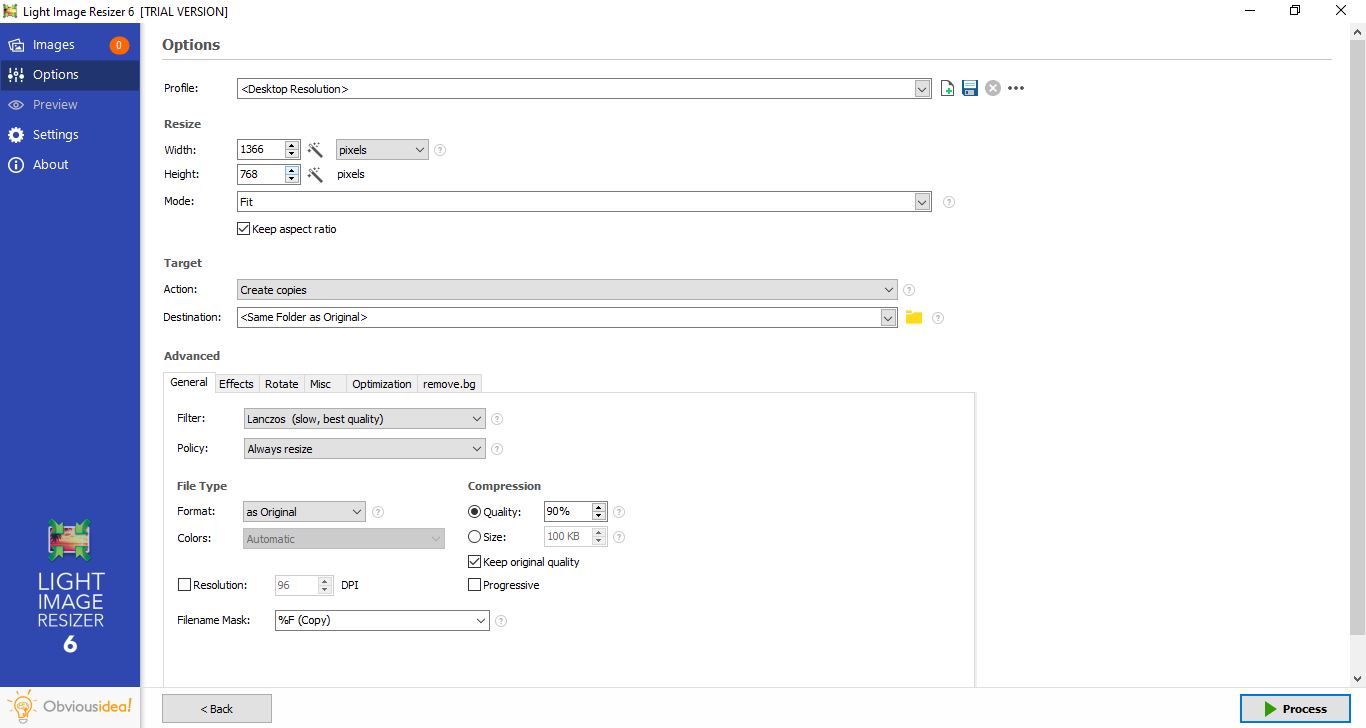1366x728 pixels.
Task: Click the Quality percentage field
Action: pyautogui.click(x=568, y=512)
